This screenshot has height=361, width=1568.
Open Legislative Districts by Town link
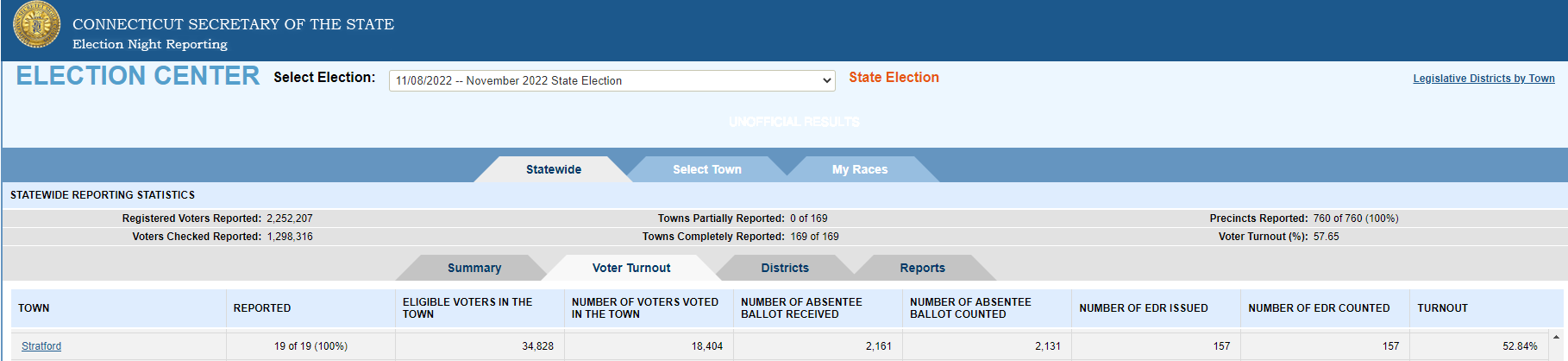tap(1483, 79)
